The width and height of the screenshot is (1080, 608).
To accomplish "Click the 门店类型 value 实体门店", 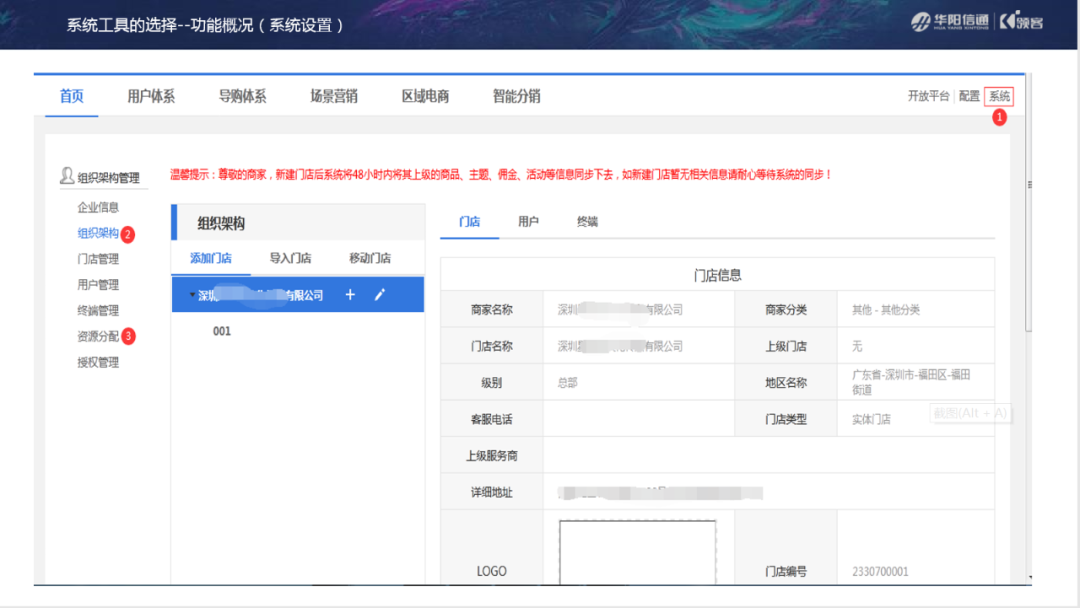I will (x=871, y=419).
